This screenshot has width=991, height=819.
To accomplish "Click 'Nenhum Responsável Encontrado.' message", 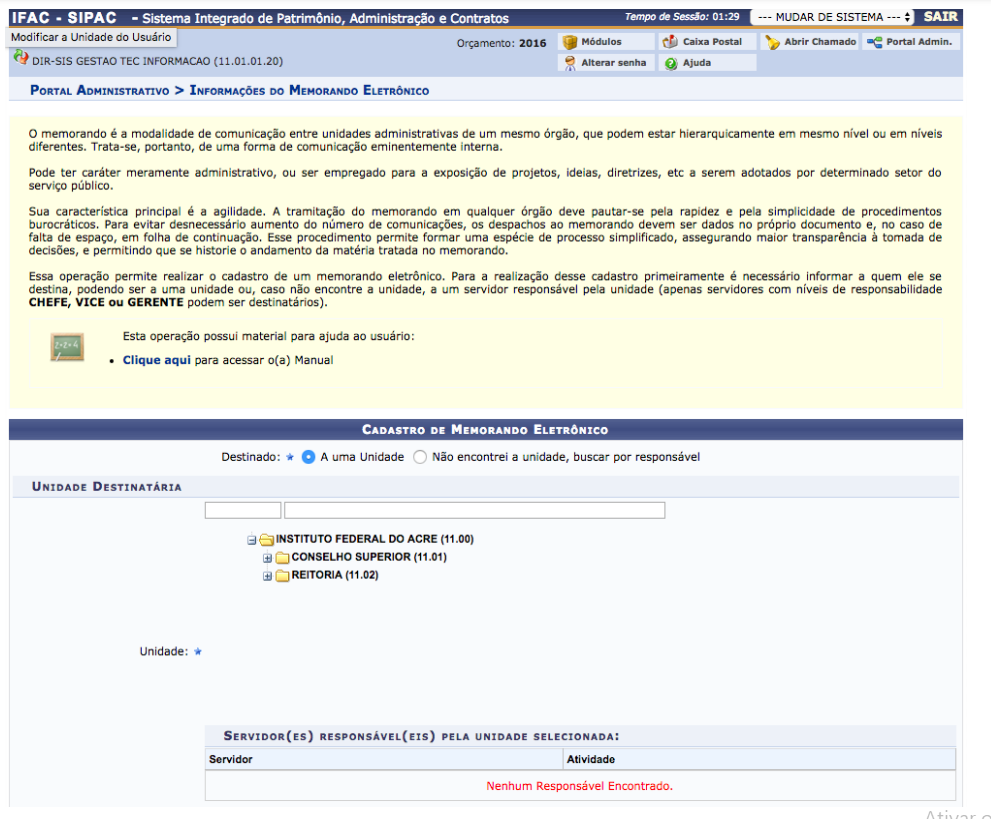I will click(x=580, y=786).
